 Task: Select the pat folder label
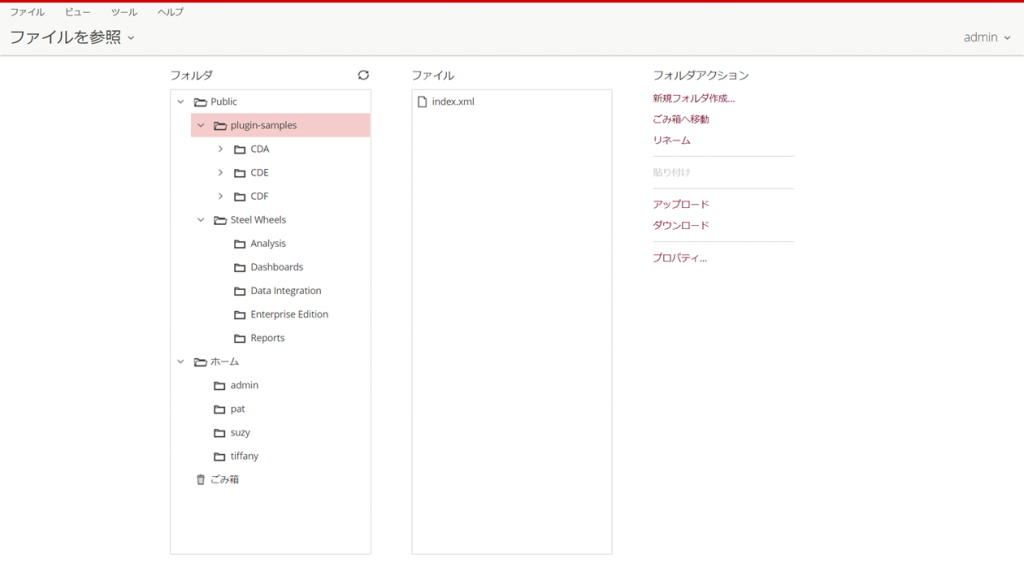(x=237, y=410)
